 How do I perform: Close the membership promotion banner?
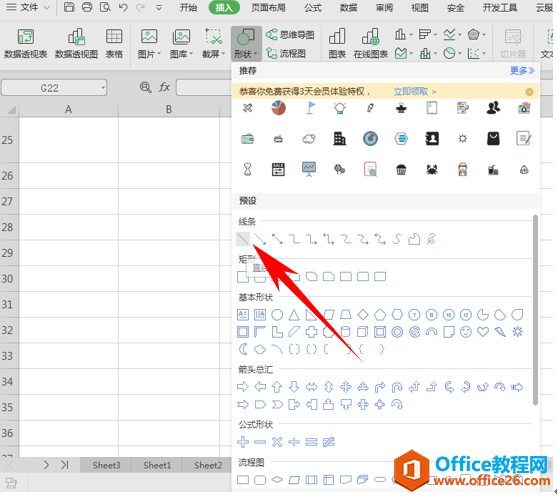click(529, 92)
